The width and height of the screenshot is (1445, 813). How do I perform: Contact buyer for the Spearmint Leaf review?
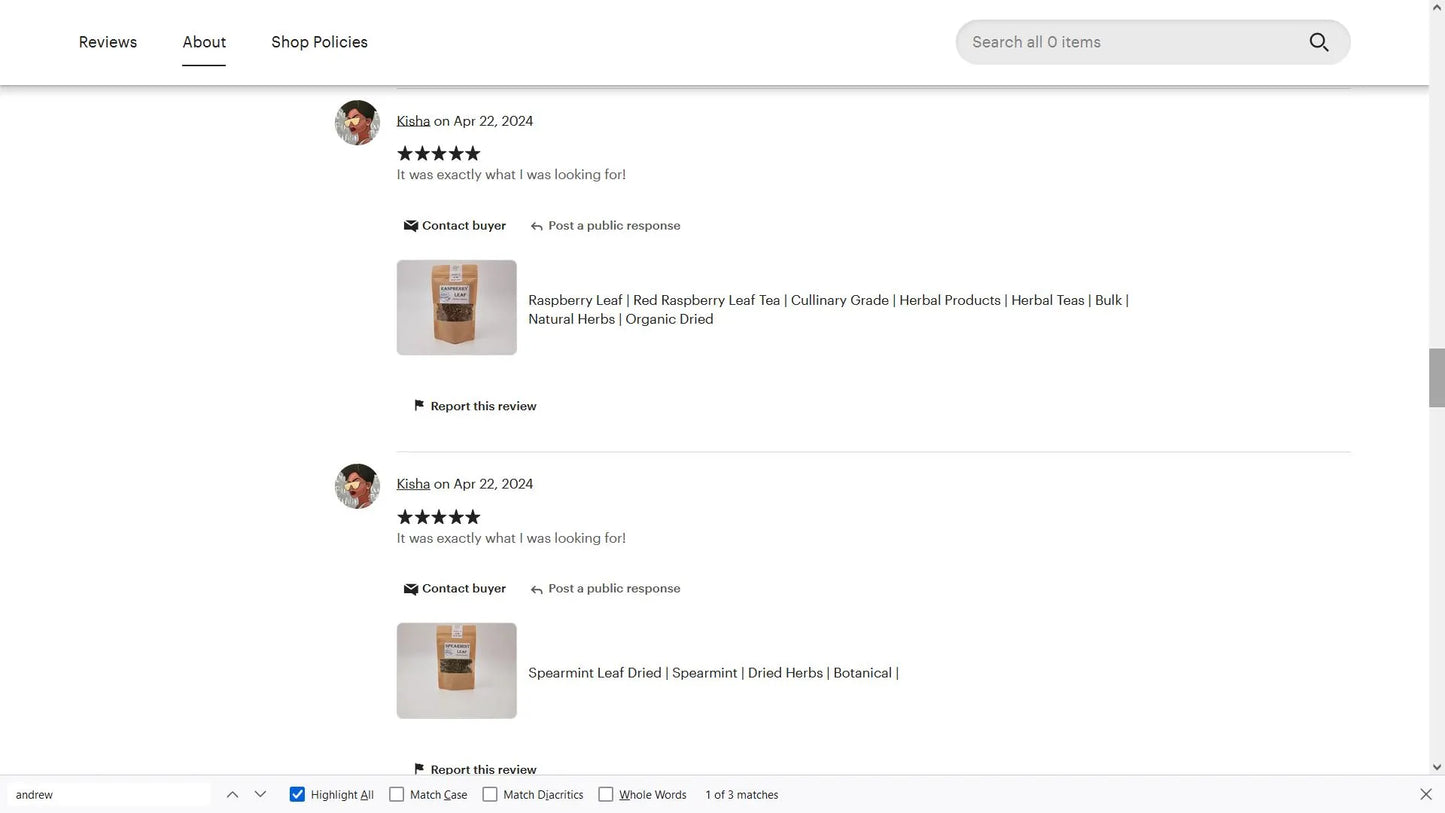(455, 589)
